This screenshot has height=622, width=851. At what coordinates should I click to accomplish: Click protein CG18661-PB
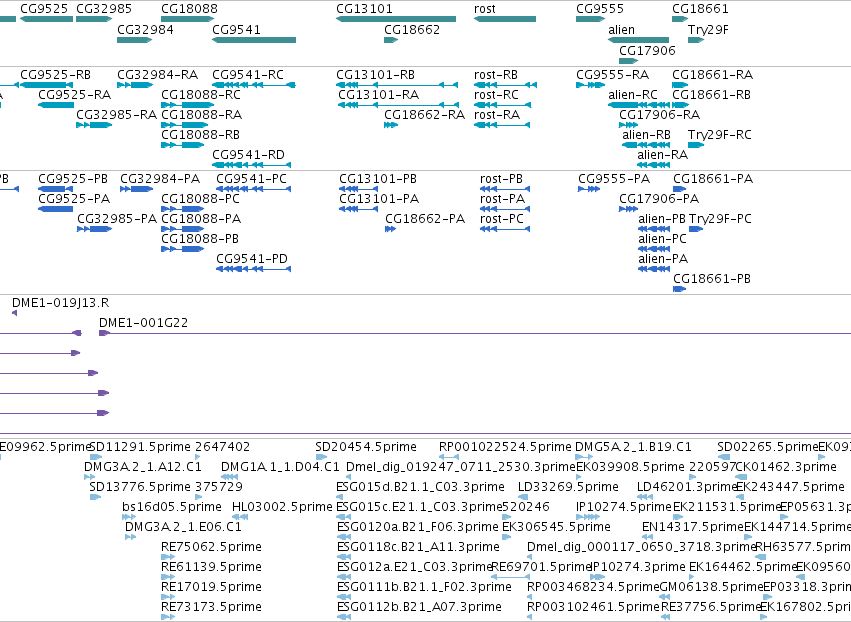point(679,289)
